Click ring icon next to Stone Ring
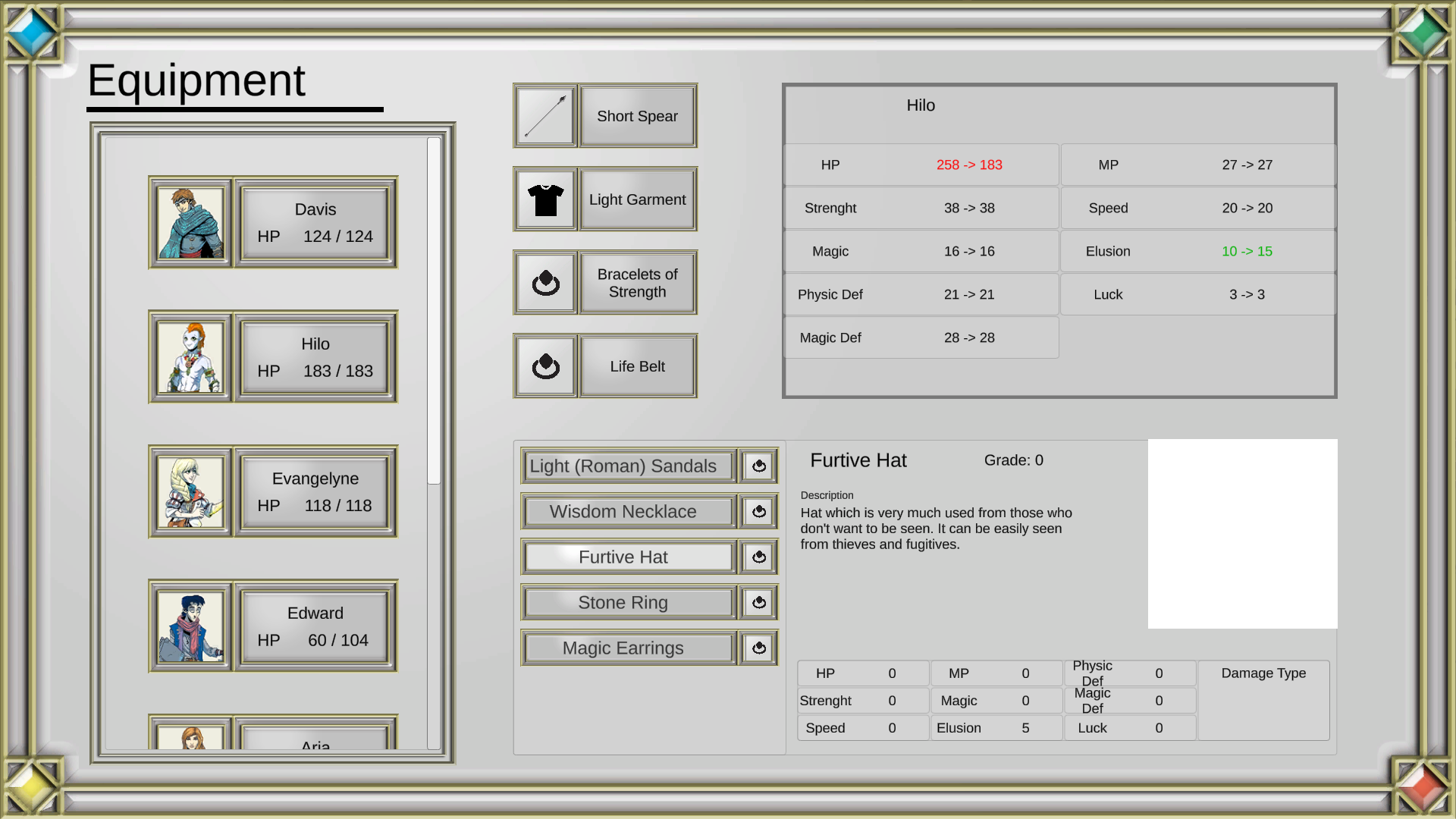Screen dimensions: 1456x819 (759, 603)
